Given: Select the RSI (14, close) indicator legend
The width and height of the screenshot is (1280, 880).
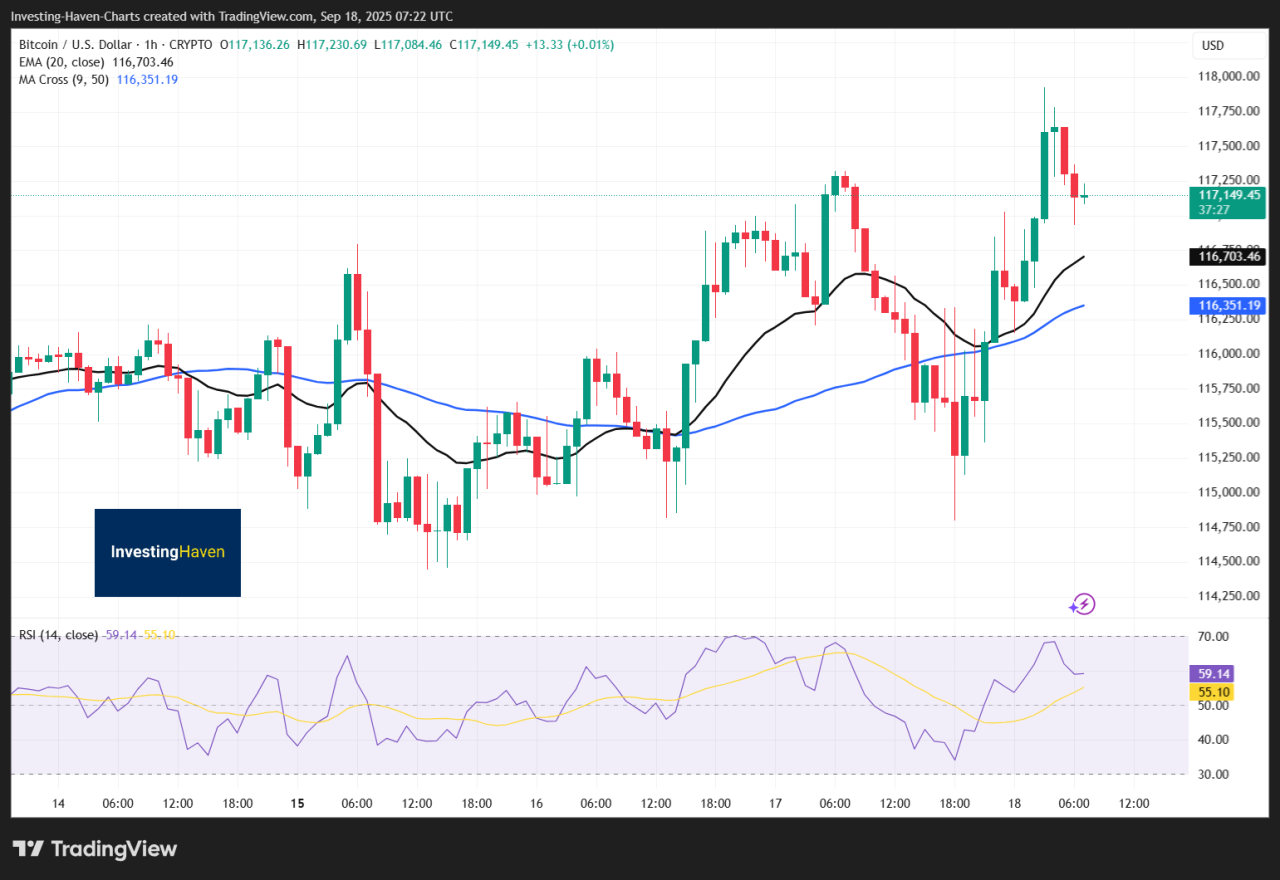Looking at the screenshot, I should 58,635.
